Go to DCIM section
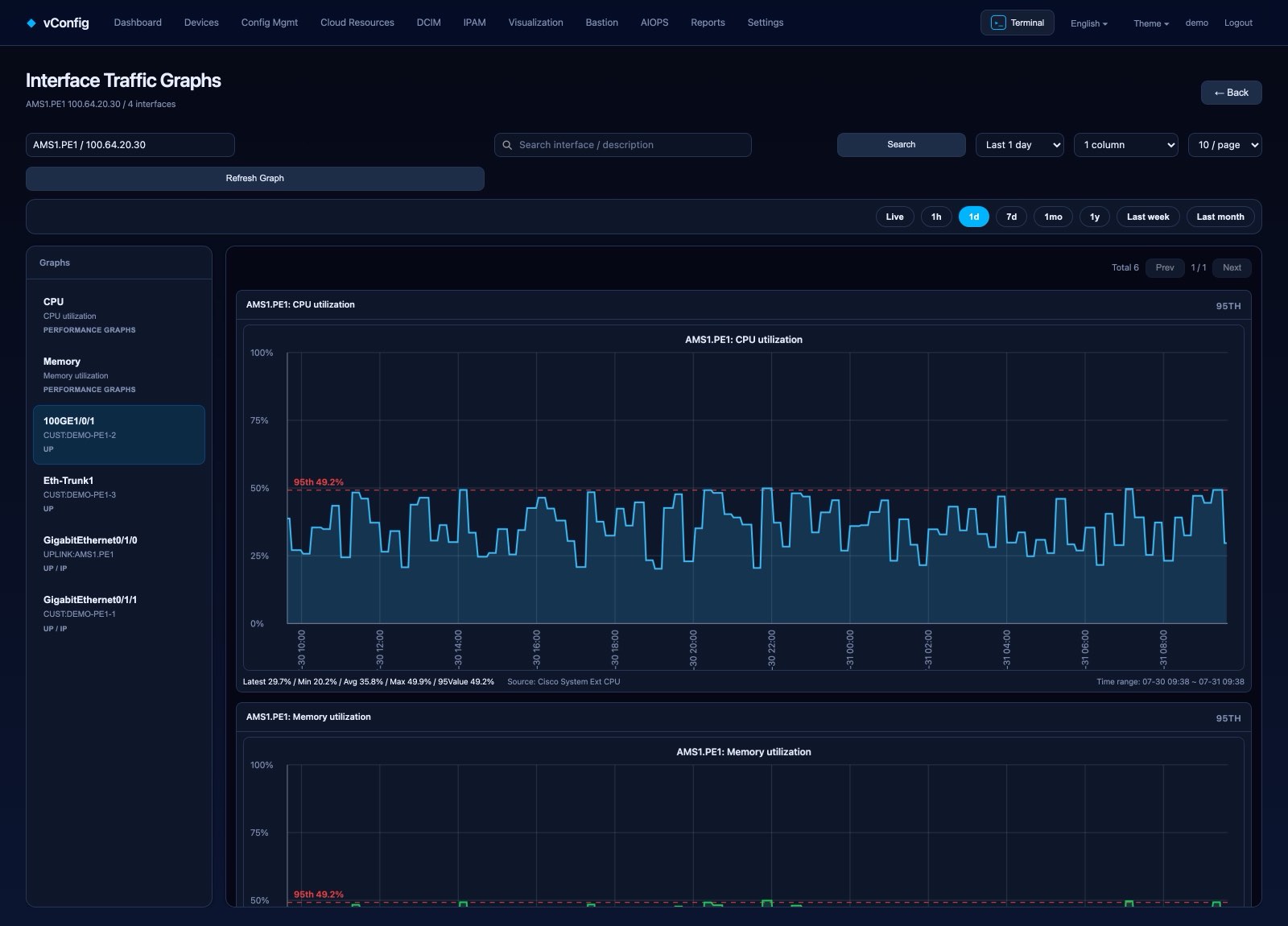The height and width of the screenshot is (926, 1288). point(428,23)
